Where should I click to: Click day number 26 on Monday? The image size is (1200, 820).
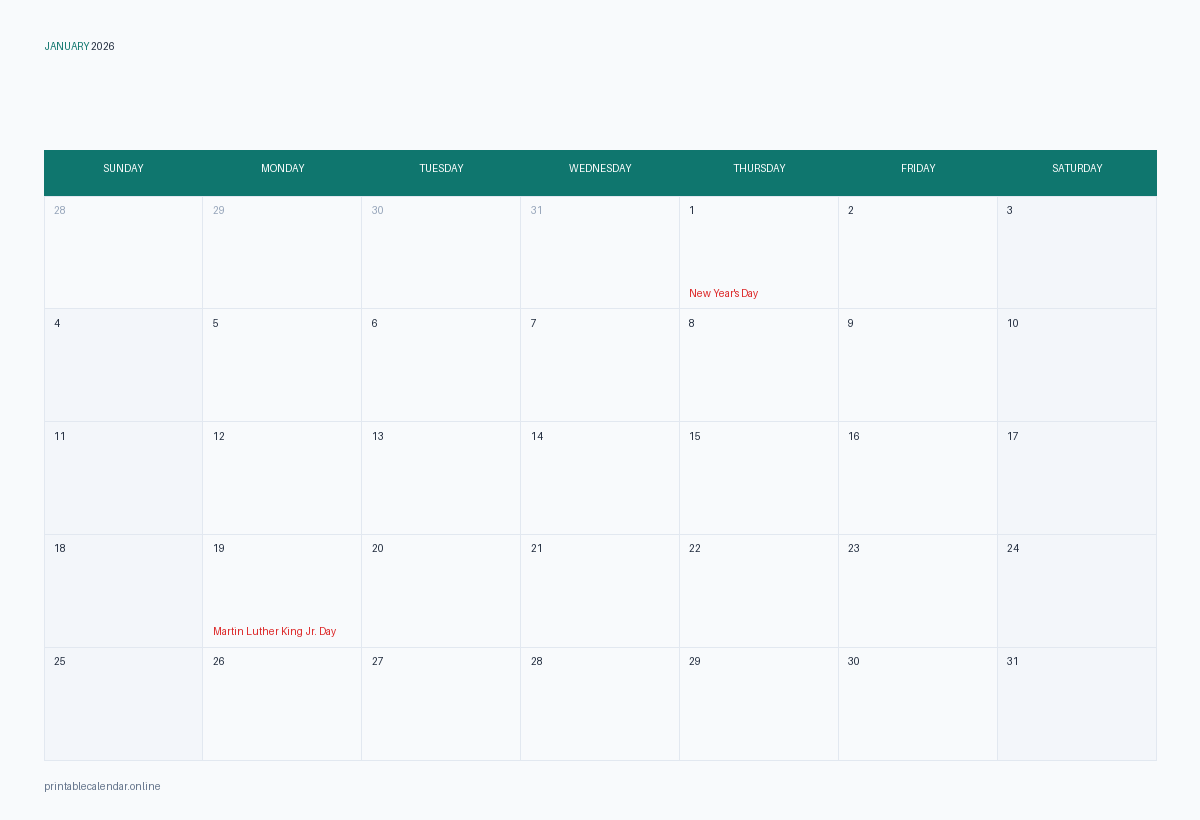[219, 661]
